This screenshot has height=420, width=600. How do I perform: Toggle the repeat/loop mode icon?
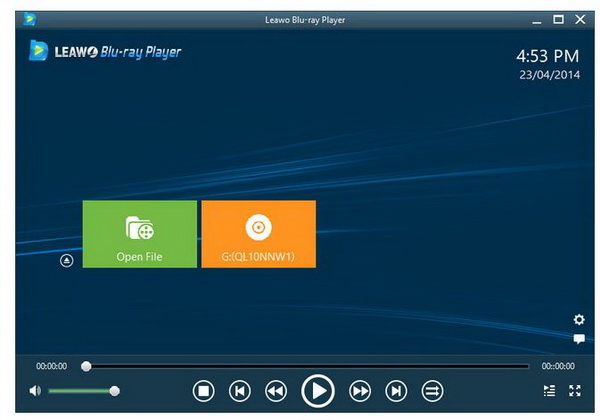pos(432,391)
